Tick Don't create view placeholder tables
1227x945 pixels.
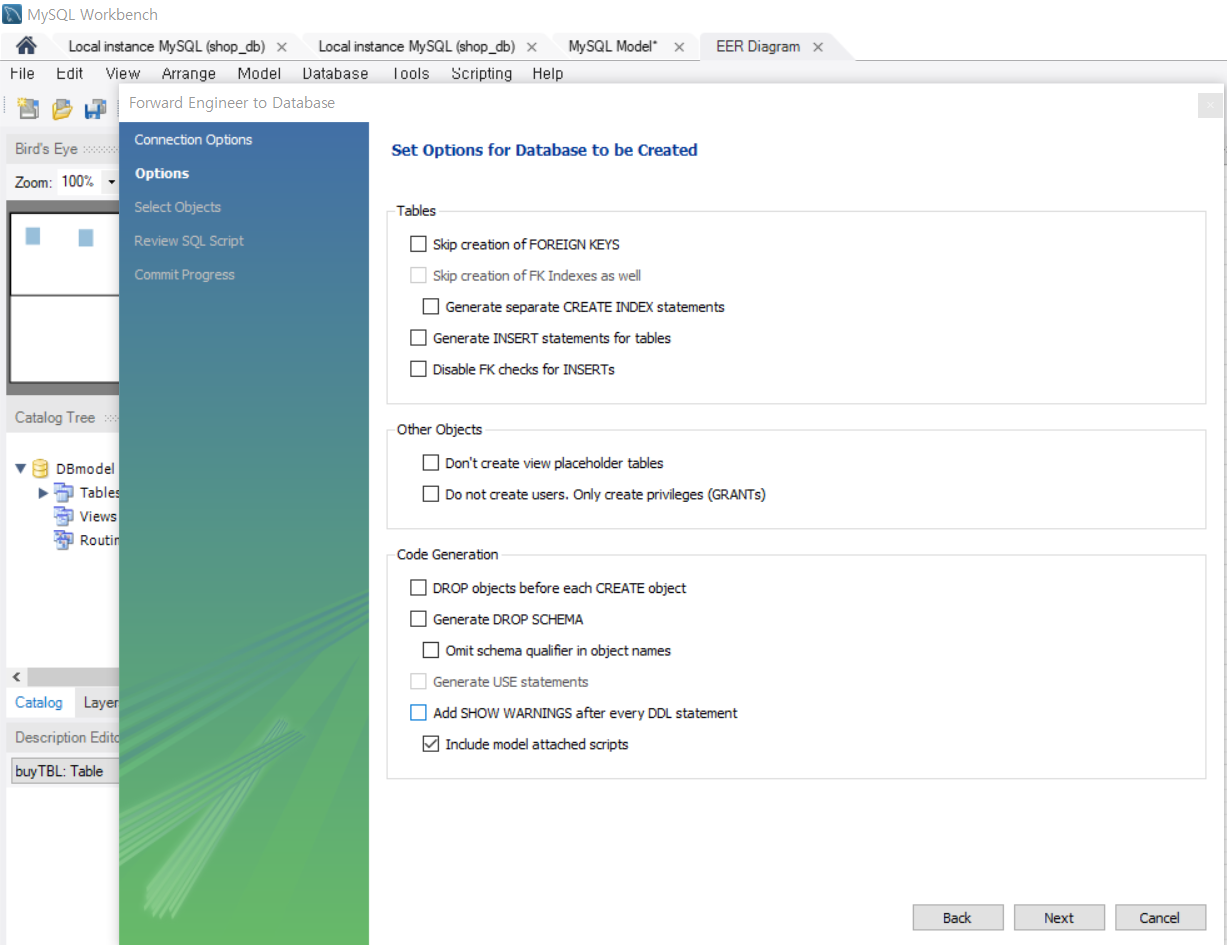click(431, 463)
